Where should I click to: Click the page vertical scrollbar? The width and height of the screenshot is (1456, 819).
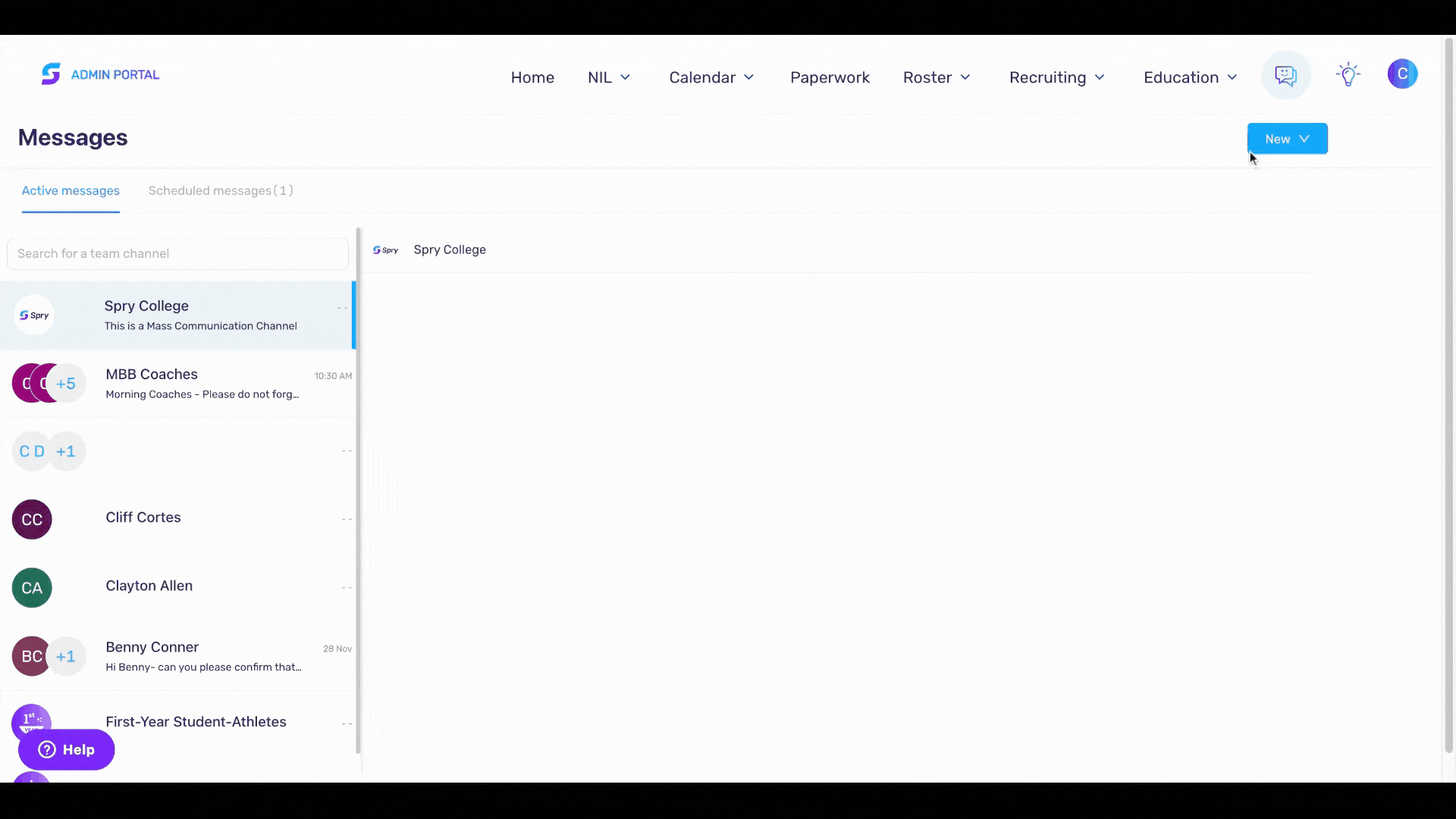click(x=1449, y=394)
